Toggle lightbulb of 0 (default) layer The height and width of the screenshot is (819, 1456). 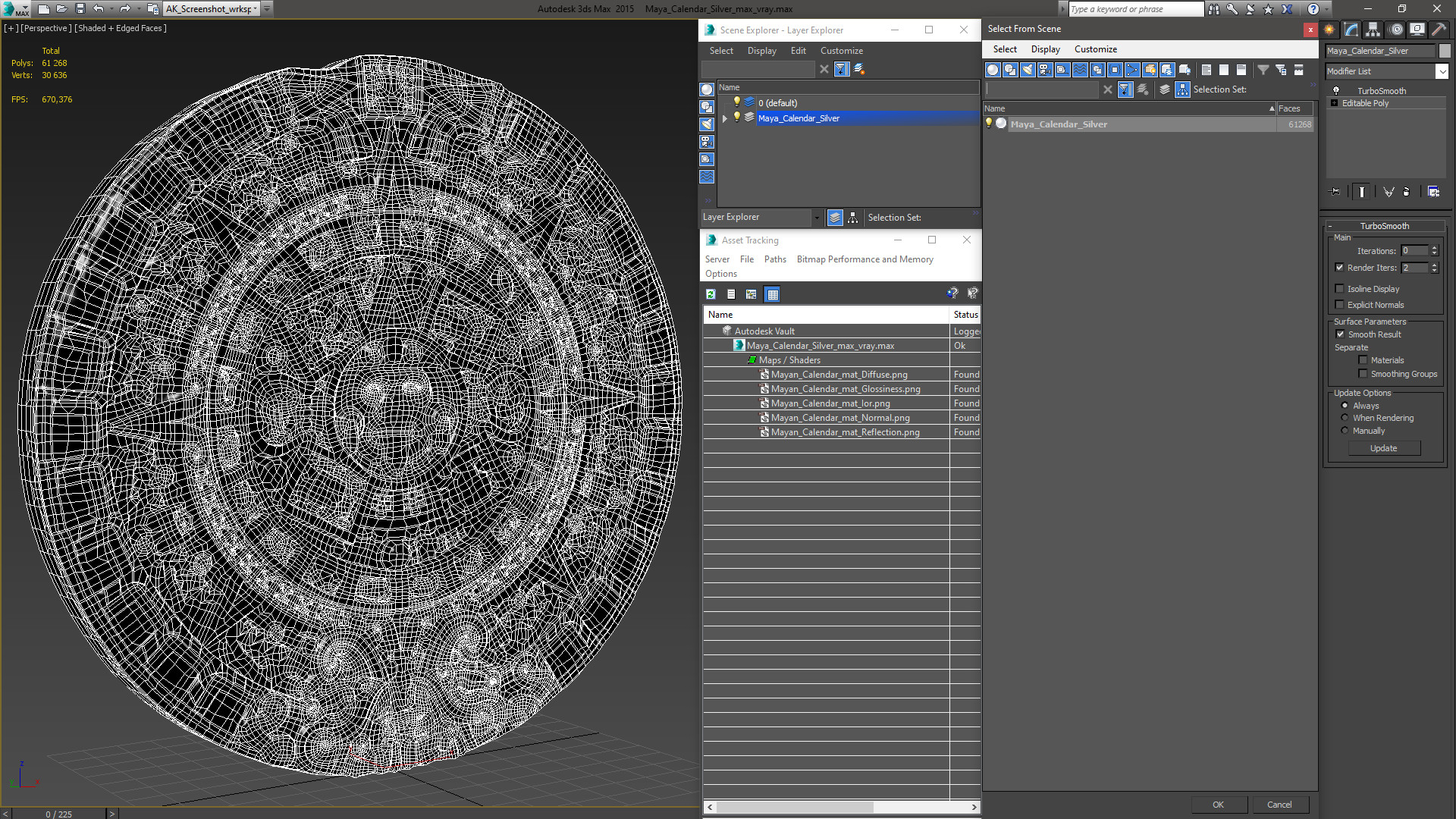point(736,102)
